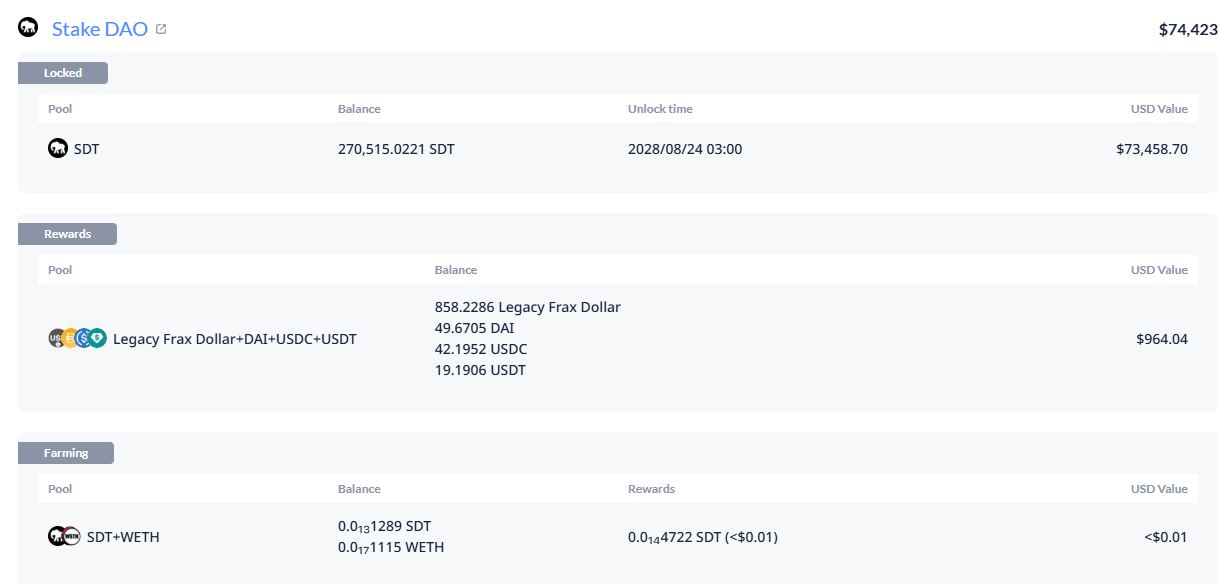1220x584 pixels.
Task: Select the Locked section tag
Action: coord(63,73)
